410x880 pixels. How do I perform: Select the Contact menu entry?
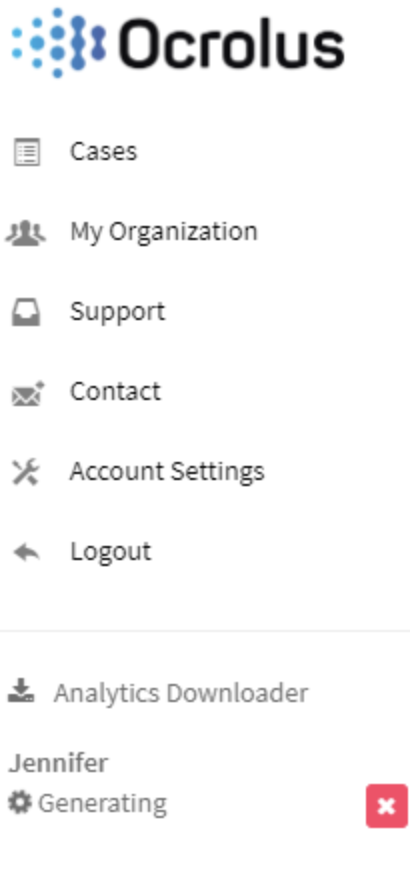pos(115,392)
